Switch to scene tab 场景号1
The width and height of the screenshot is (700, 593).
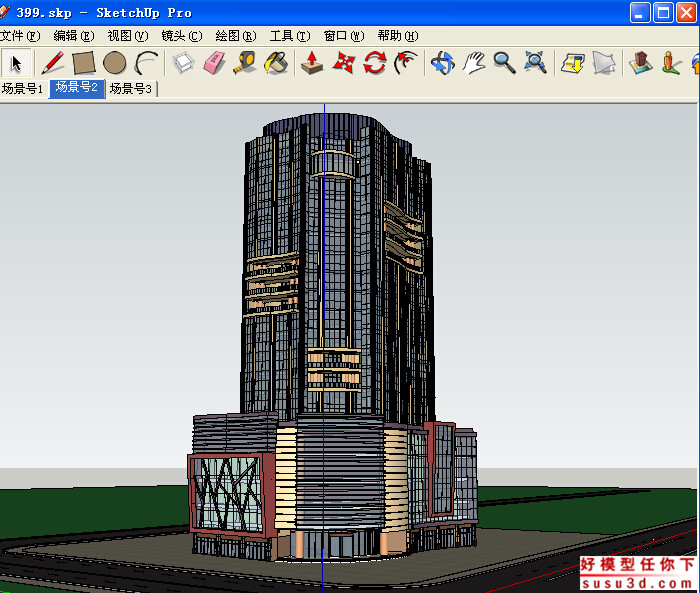[23, 88]
